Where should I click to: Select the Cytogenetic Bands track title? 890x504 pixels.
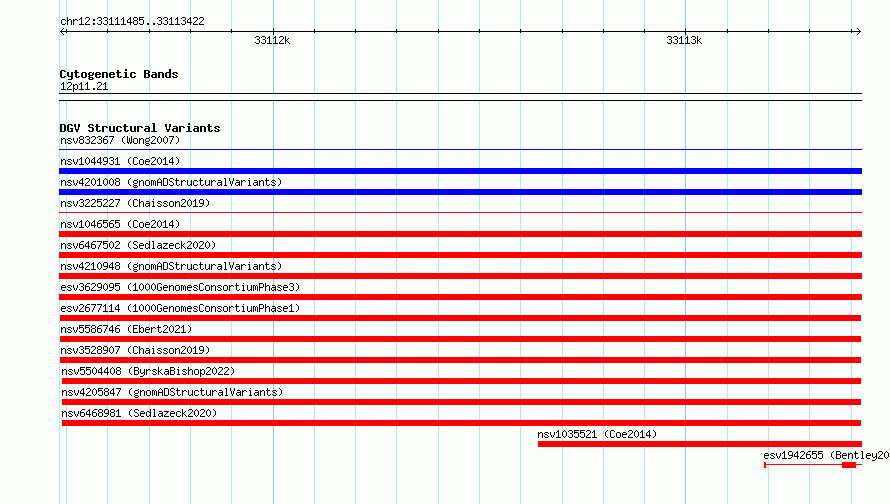[119, 74]
